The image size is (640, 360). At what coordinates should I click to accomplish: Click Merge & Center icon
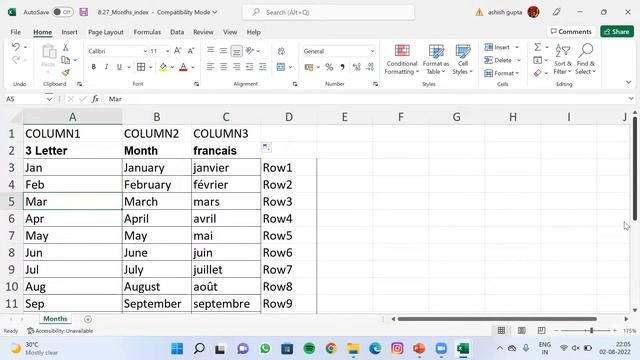pos(280,67)
